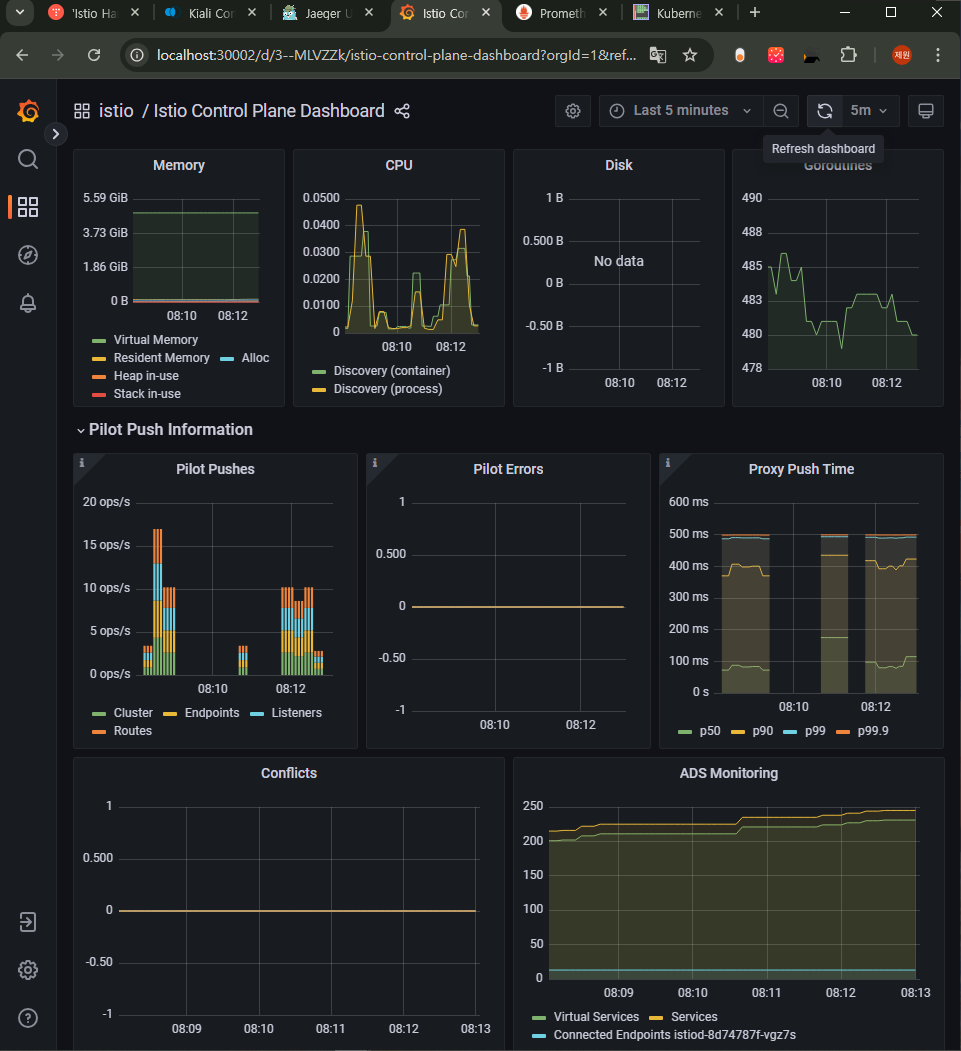Expand the sidebar with arrow button

(x=56, y=134)
